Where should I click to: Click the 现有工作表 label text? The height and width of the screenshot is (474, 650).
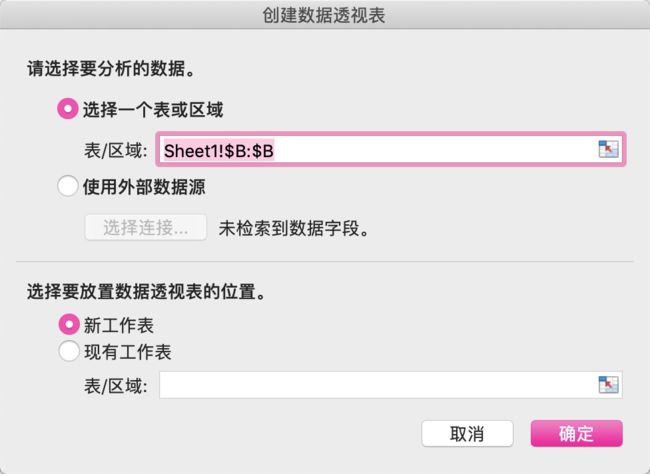(128, 352)
